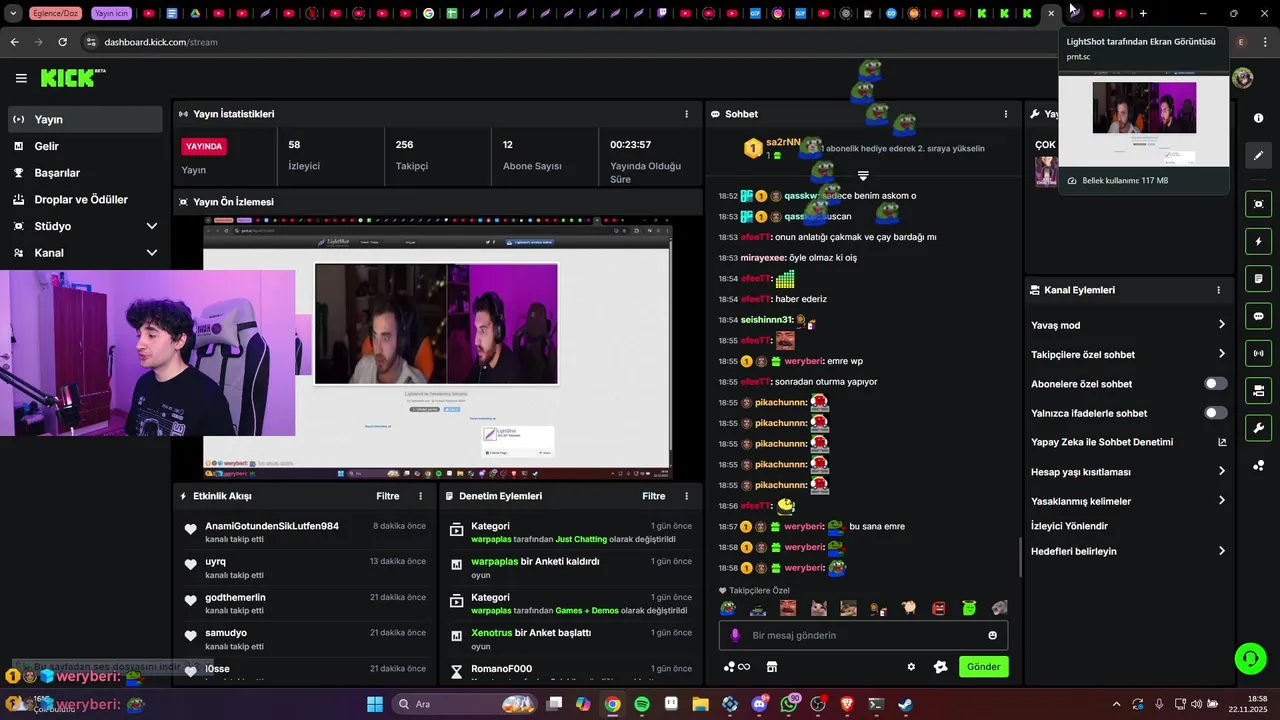Image resolution: width=1280 pixels, height=720 pixels.
Task: Select the white cat emote in the emote row
Action: pos(818,608)
